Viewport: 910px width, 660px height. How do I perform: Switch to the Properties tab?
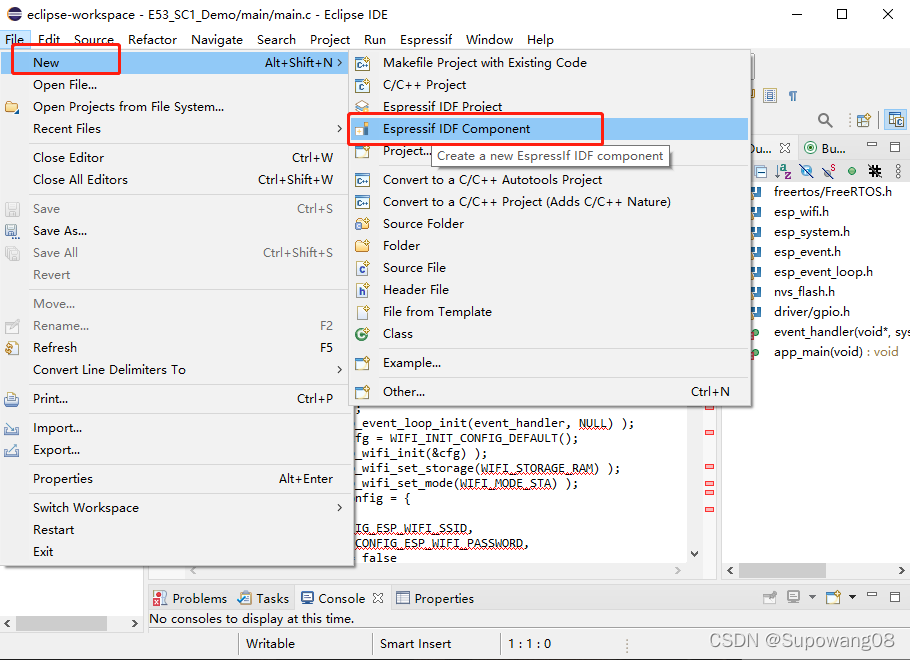pyautogui.click(x=435, y=598)
